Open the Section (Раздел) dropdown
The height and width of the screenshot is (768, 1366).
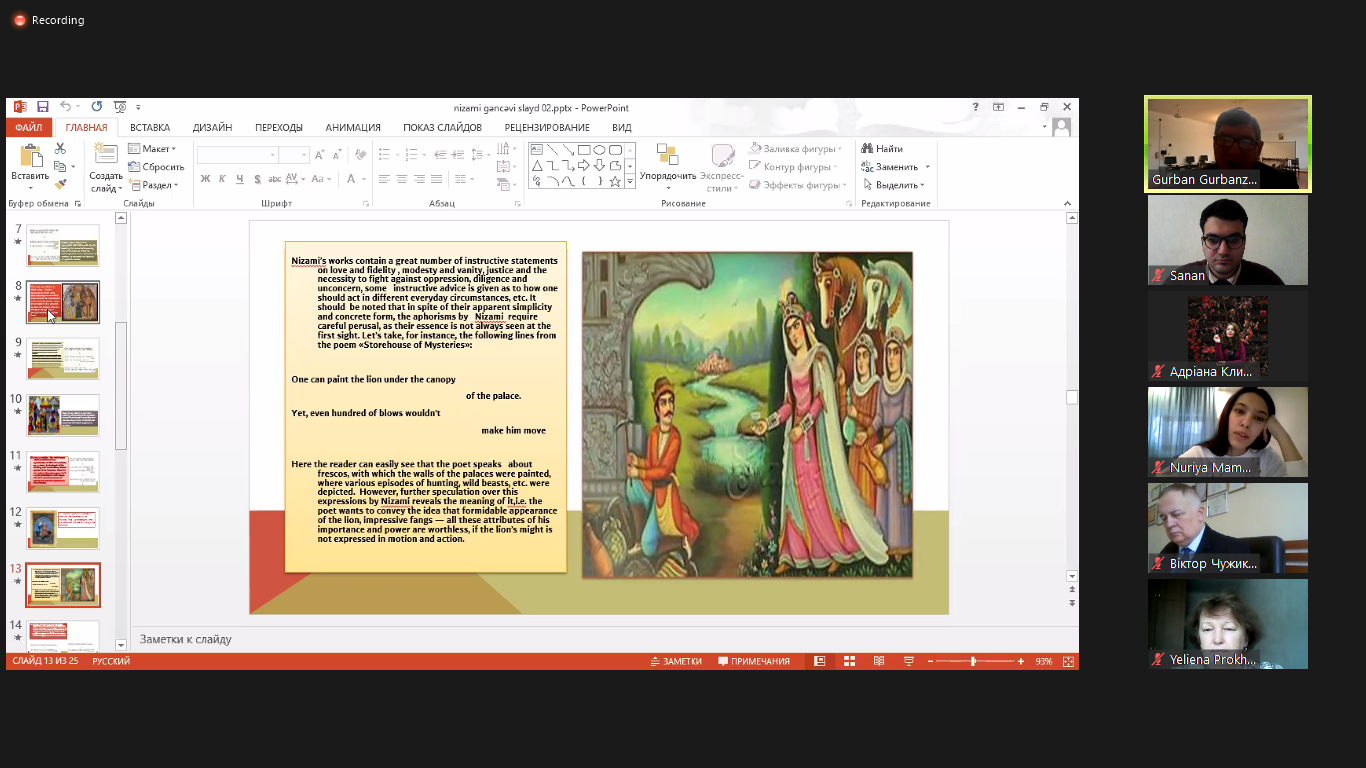(x=154, y=185)
